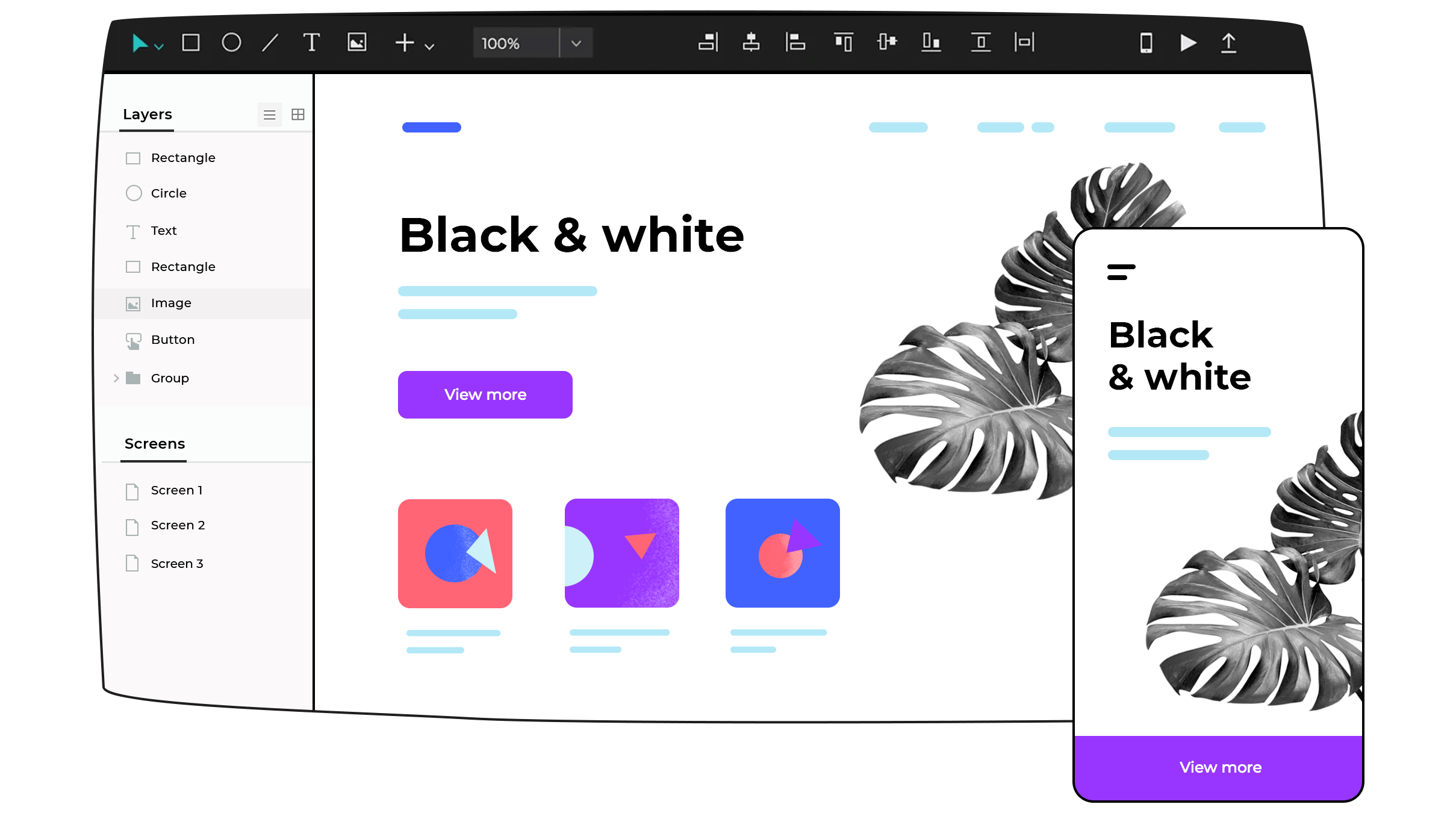Switch to the Layers tab
This screenshot has width=1456, height=813.
click(147, 114)
